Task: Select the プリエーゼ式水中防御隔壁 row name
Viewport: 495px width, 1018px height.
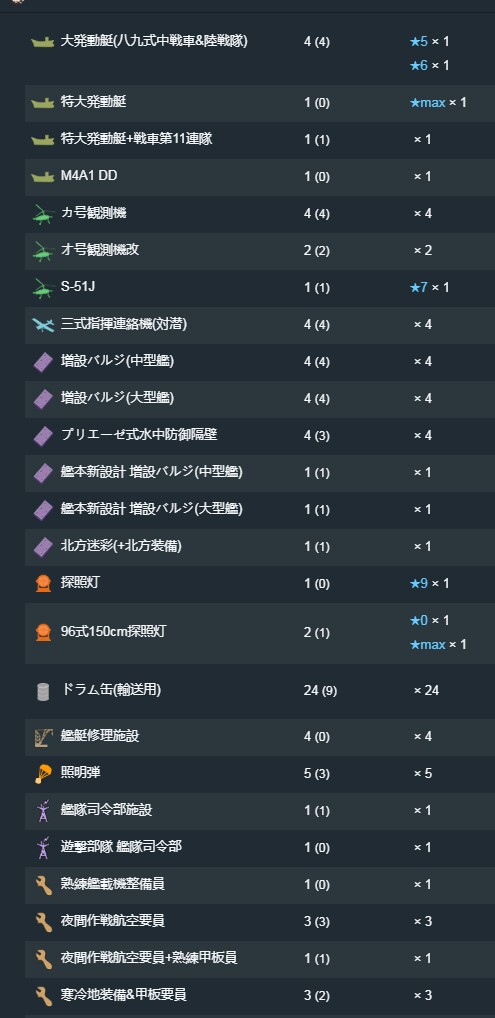Action: point(139,435)
